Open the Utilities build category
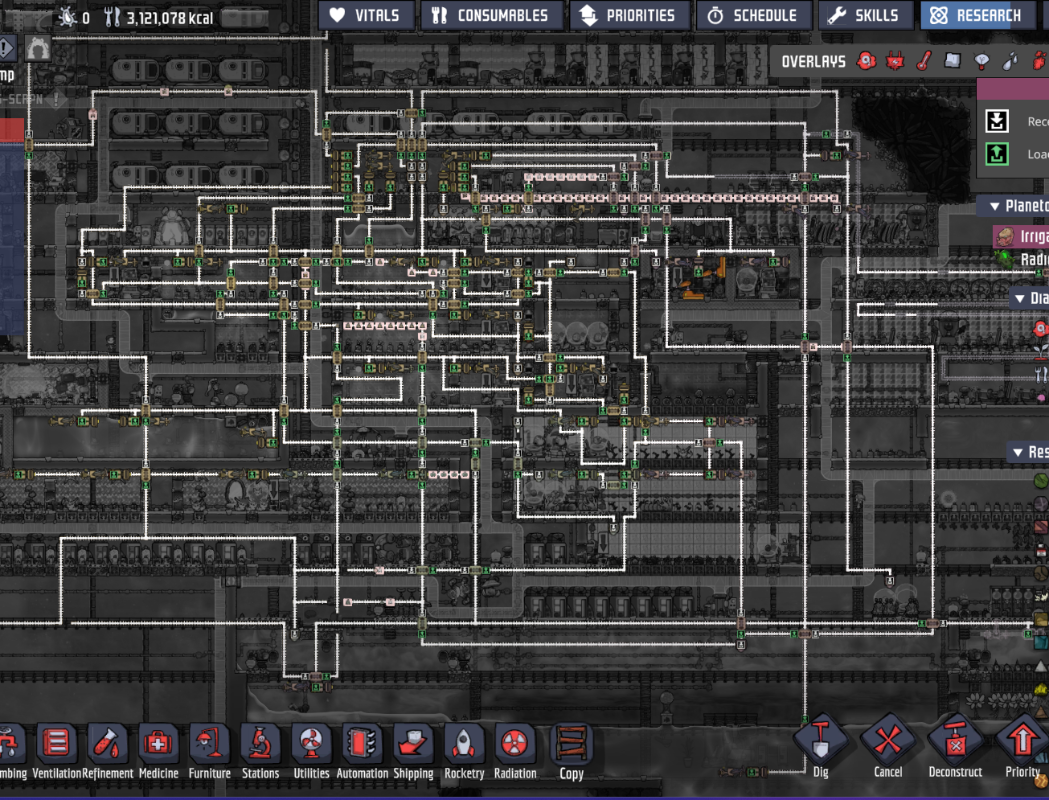 click(x=311, y=752)
